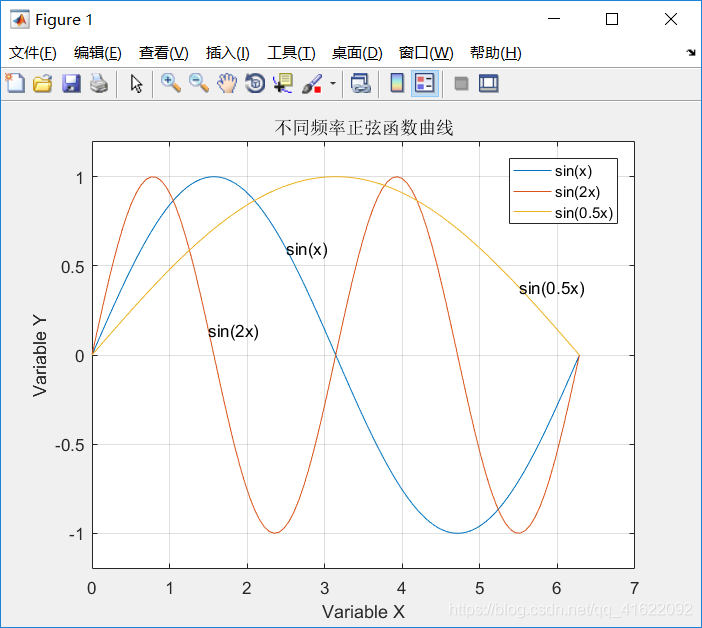
Task: Click the plot title 不同频率正弦函数曲线
Action: [364, 128]
